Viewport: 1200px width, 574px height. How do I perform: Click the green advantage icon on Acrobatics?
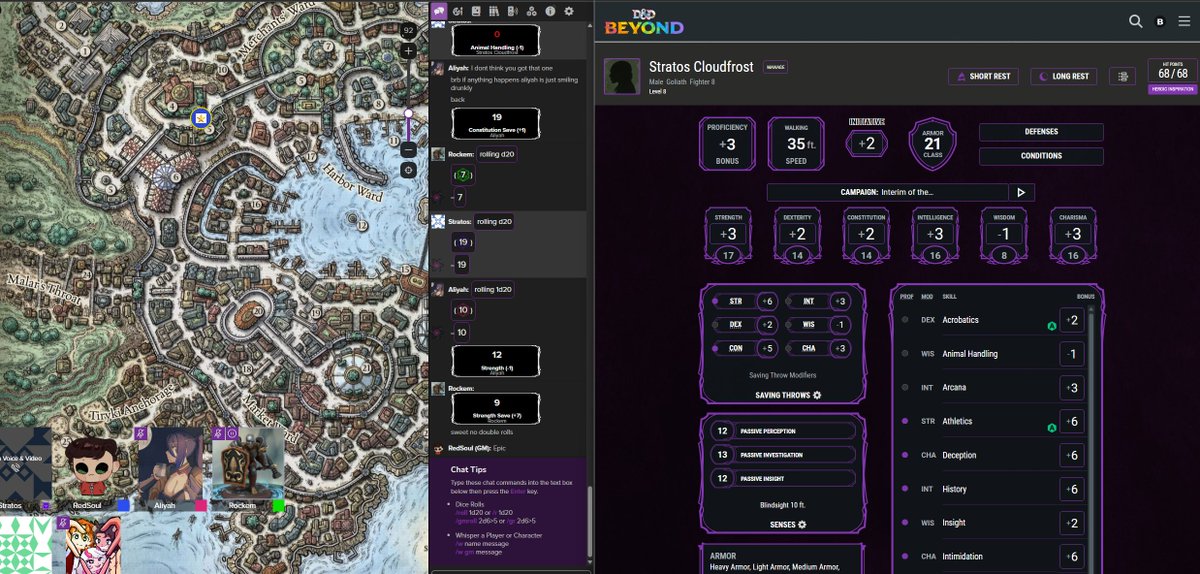tap(1051, 326)
